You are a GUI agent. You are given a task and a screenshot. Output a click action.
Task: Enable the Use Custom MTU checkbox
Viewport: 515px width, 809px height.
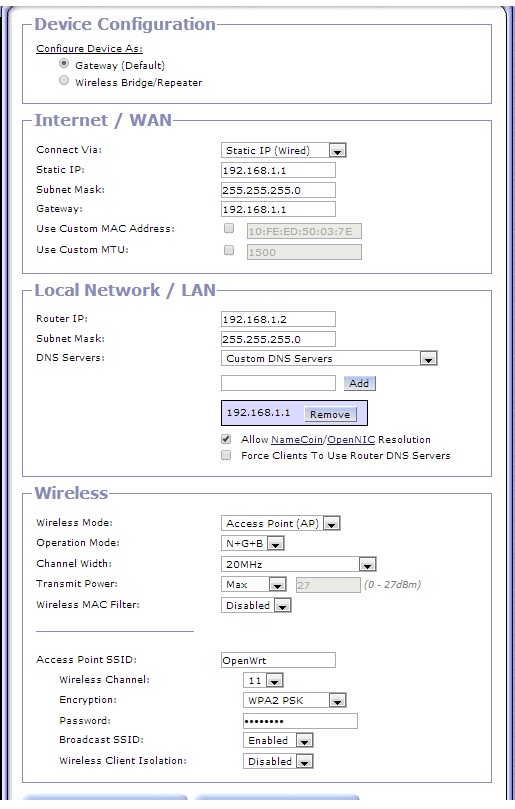[229, 250]
